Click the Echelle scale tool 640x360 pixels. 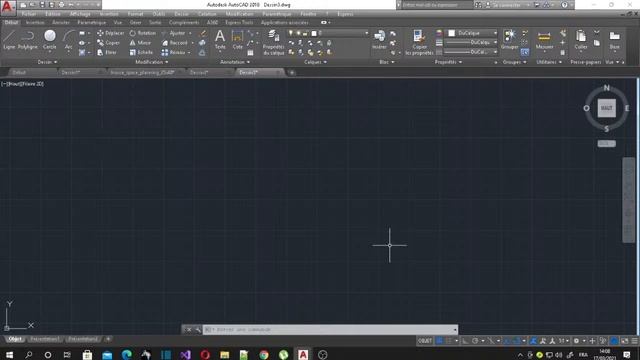click(141, 53)
